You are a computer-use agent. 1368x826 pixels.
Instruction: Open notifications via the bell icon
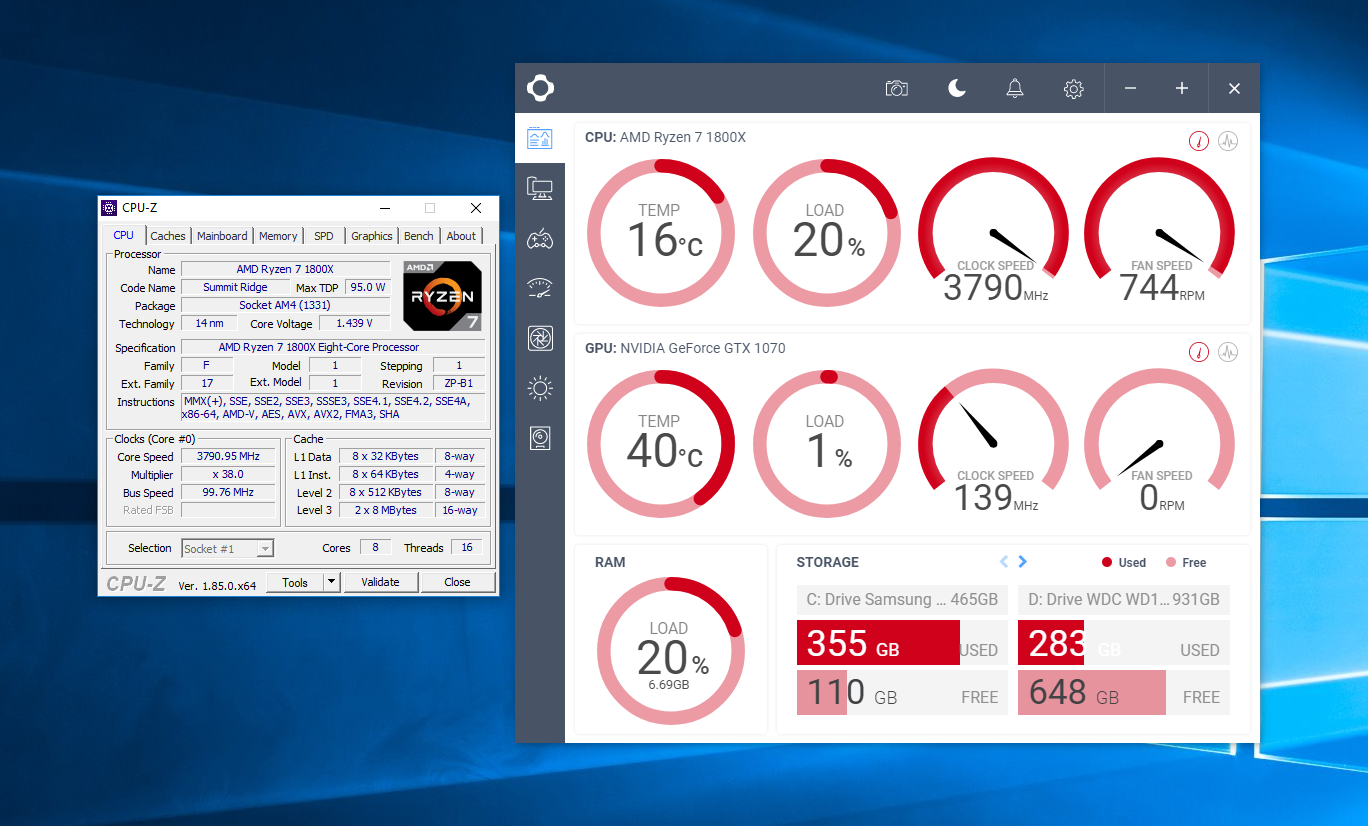[1015, 89]
